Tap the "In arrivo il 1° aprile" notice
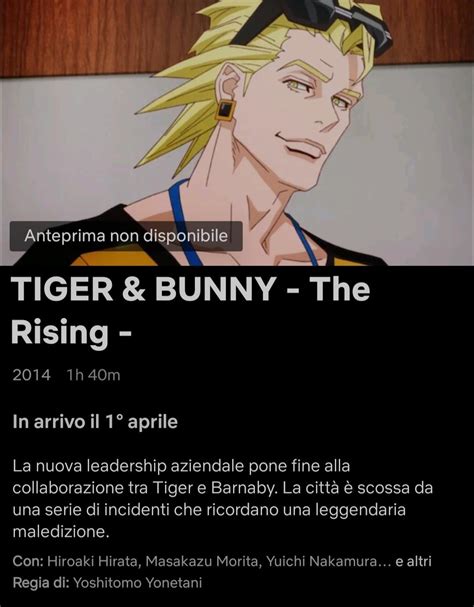 pos(95,422)
